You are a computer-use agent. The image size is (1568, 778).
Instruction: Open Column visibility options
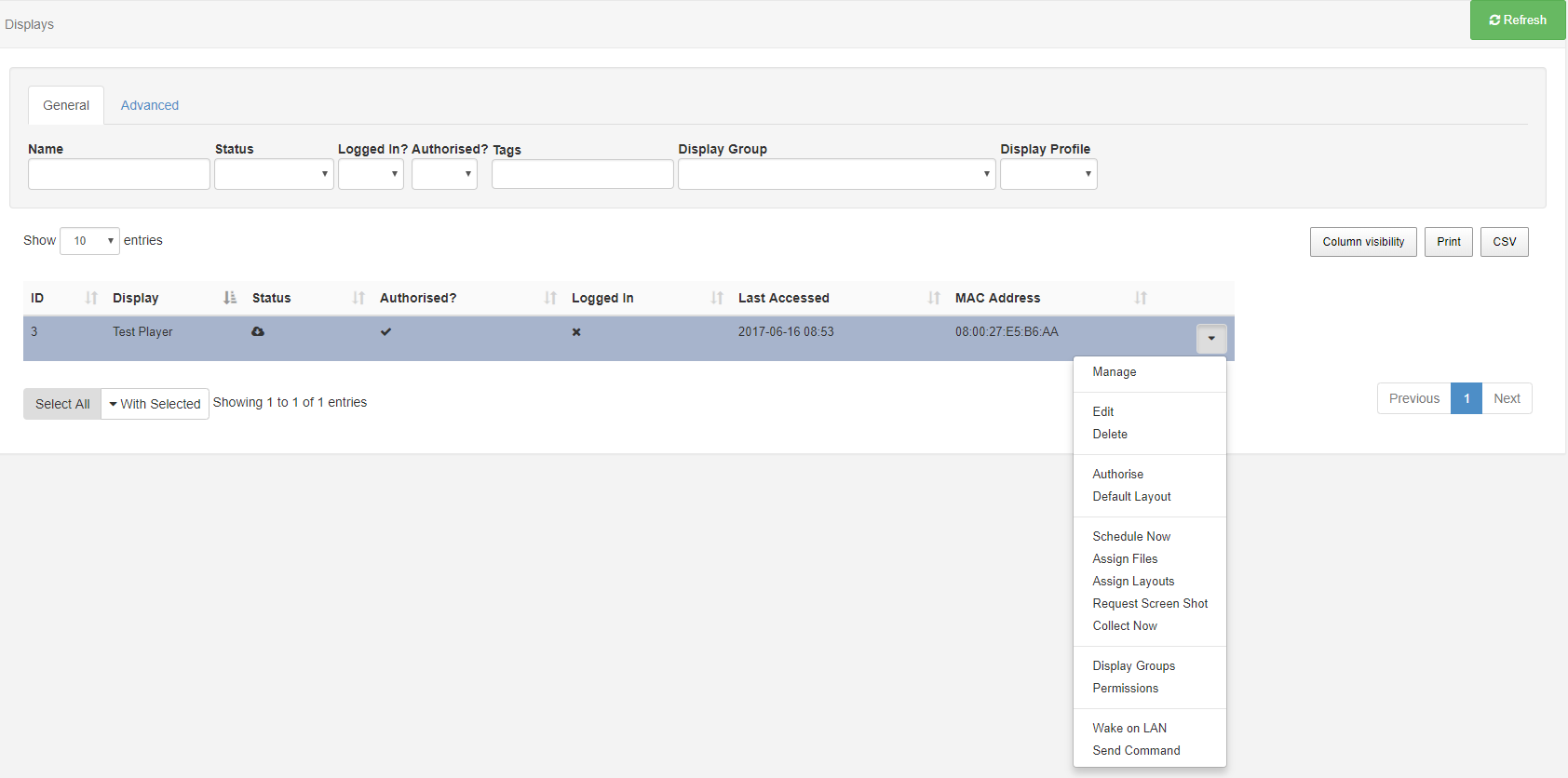point(1363,242)
